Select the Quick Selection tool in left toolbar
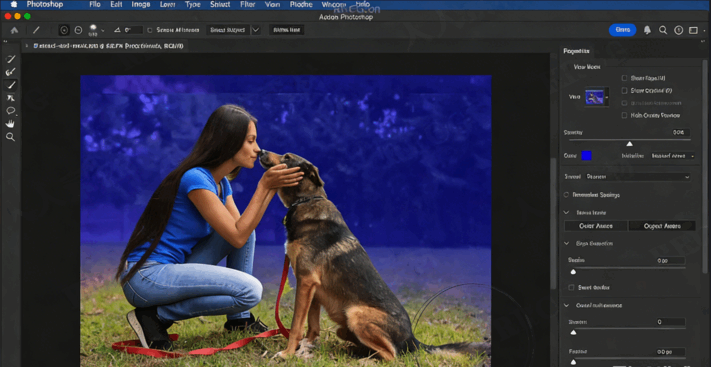The image size is (711, 367). [x=10, y=59]
